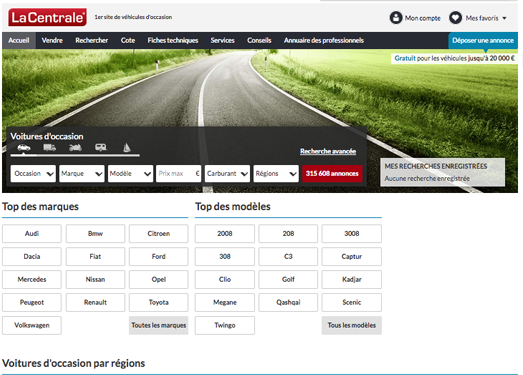The image size is (523, 375).
Task: Open the Cote menu item
Action: pos(128,40)
